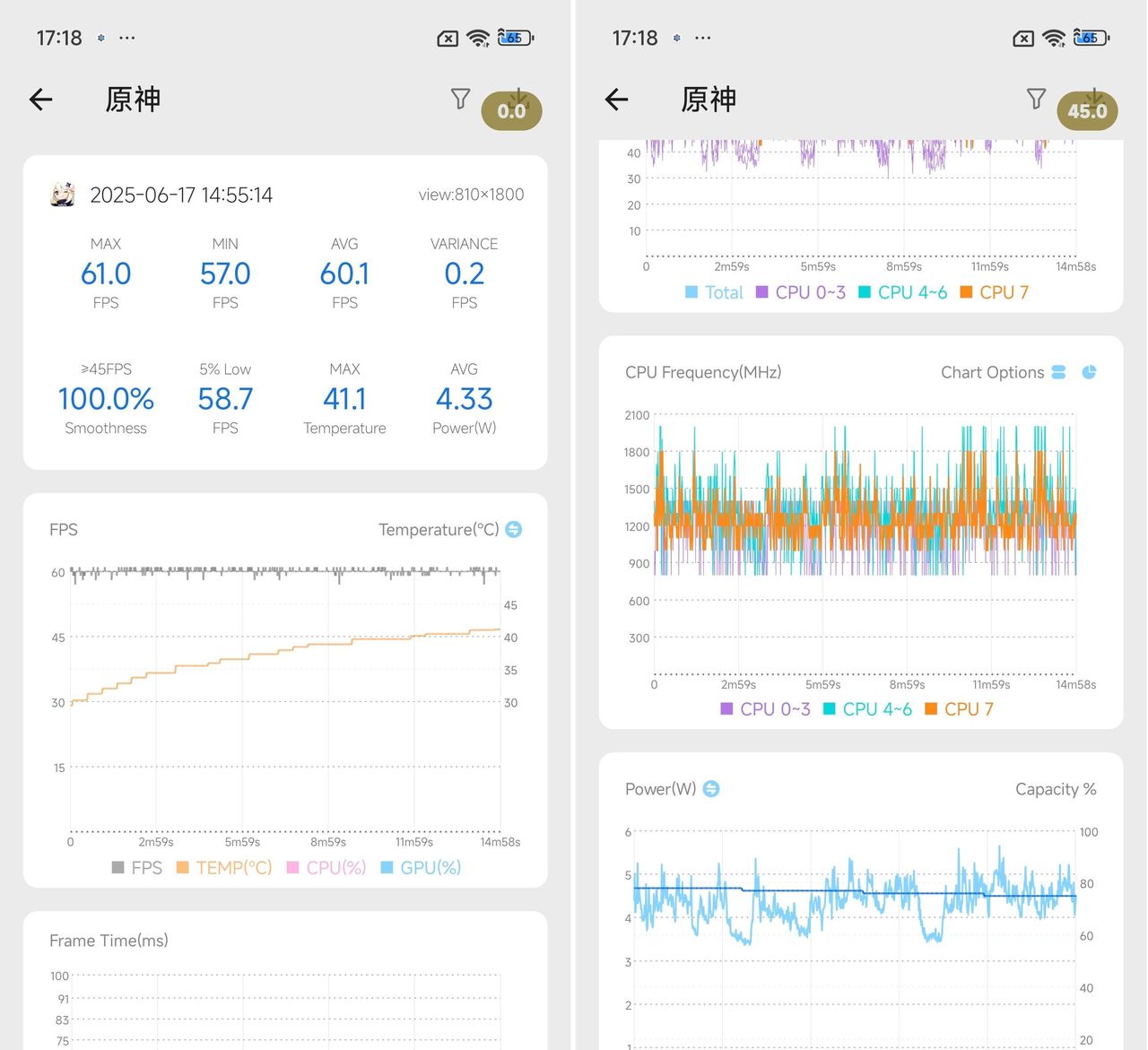Switch CPU Frequency chart to pie view
1148x1050 pixels.
(x=1088, y=371)
